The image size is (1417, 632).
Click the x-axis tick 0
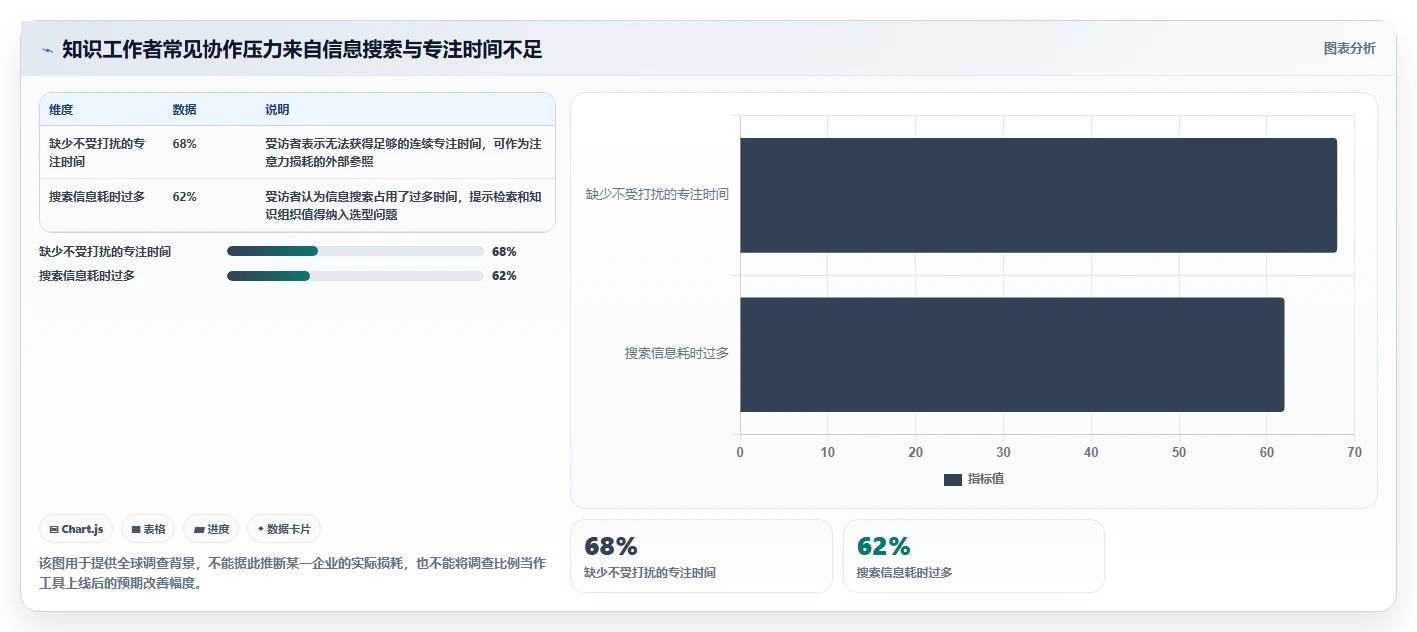point(740,452)
